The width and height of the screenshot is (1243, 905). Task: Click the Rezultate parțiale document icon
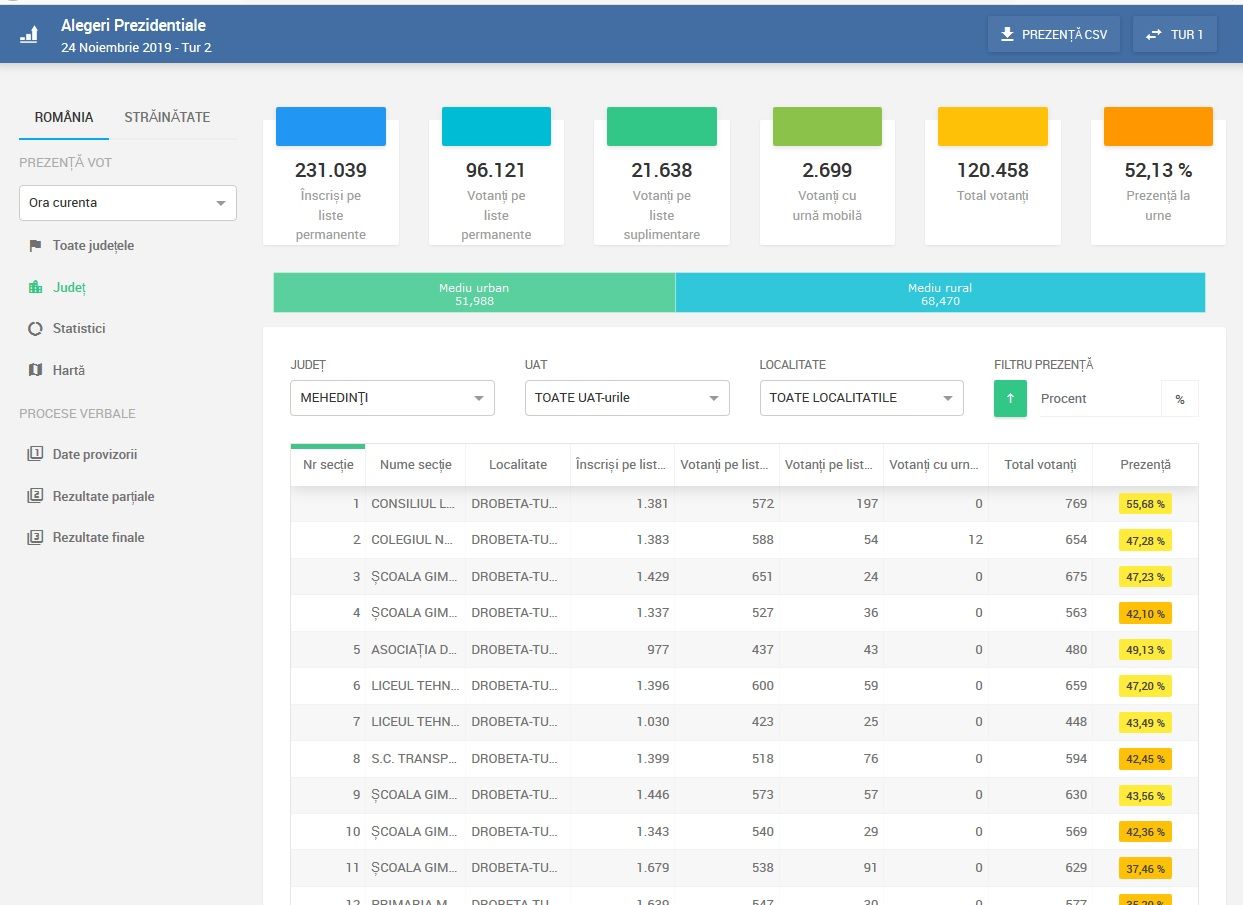click(35, 496)
